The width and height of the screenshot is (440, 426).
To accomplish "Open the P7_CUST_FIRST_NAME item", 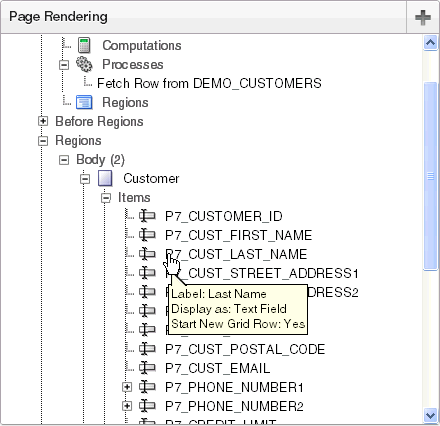I will pyautogui.click(x=239, y=235).
